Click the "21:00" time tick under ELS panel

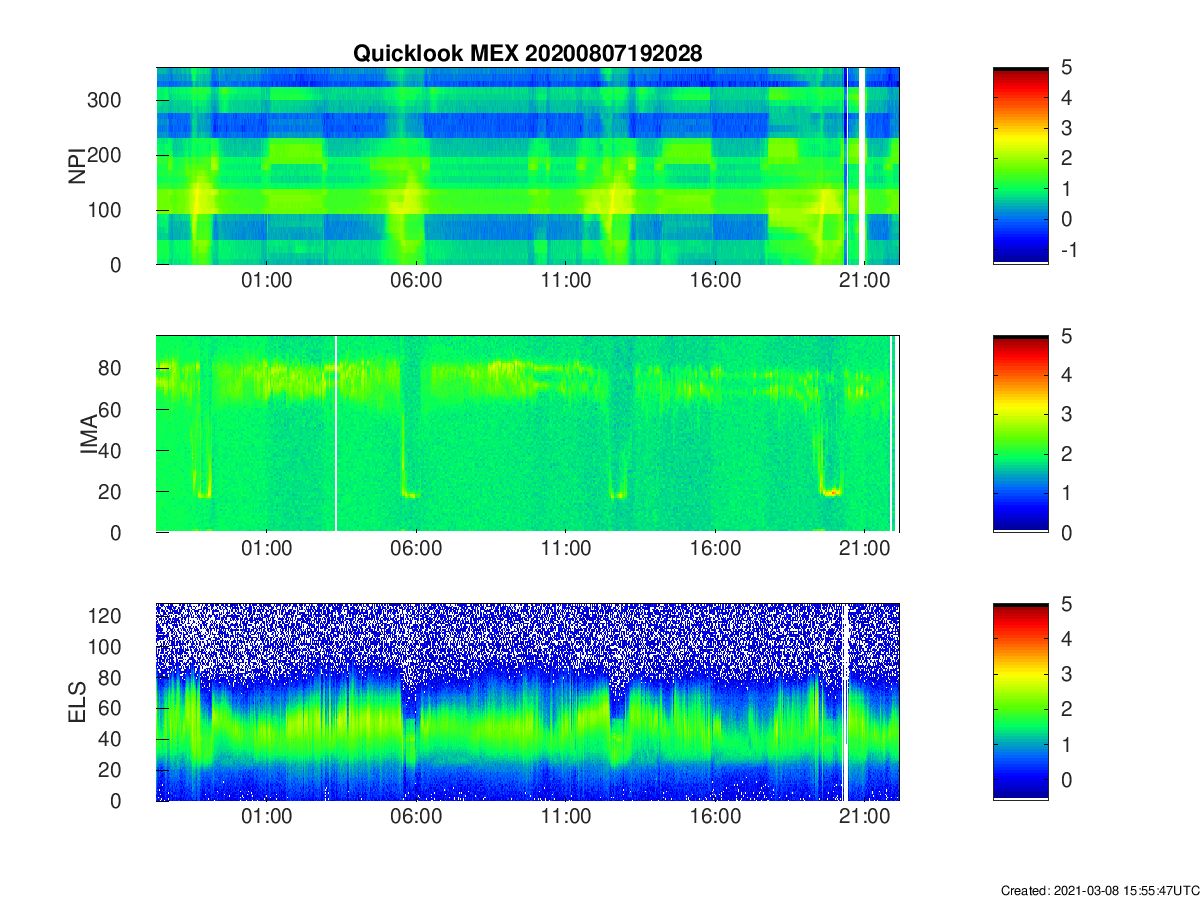tap(865, 817)
